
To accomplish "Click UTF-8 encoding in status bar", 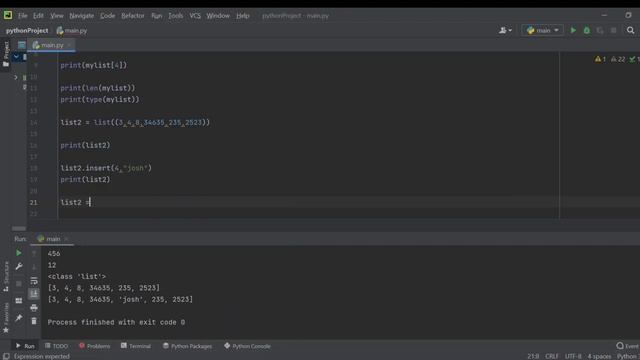I will [x=573, y=356].
